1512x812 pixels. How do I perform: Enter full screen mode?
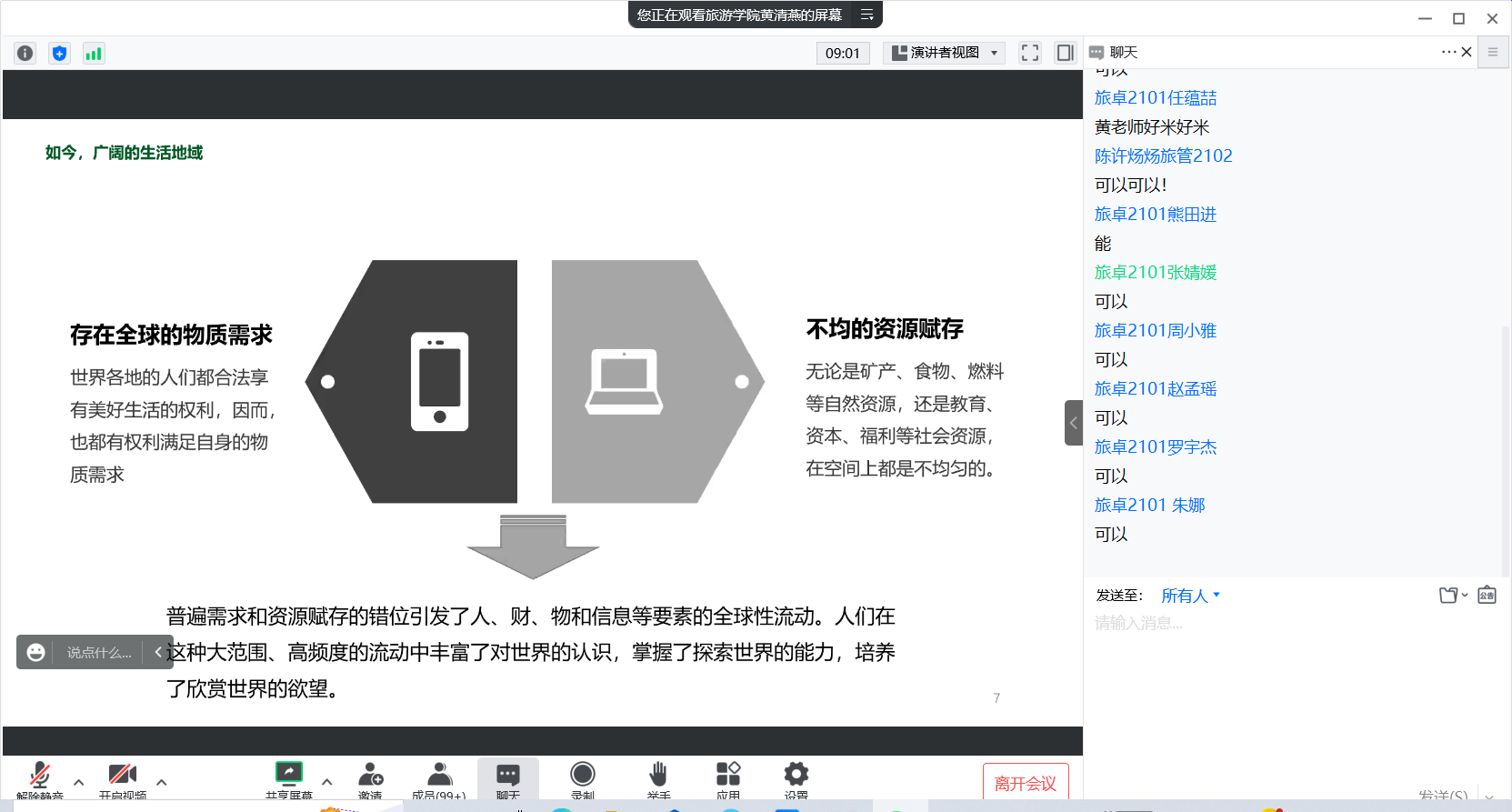(x=1029, y=53)
